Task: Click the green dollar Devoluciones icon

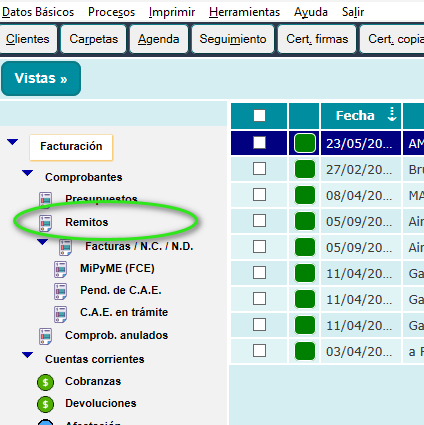Action: click(x=46, y=404)
